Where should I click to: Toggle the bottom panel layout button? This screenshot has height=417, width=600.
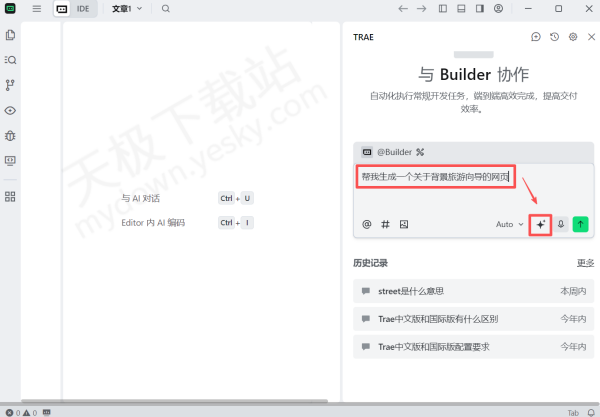click(461, 8)
